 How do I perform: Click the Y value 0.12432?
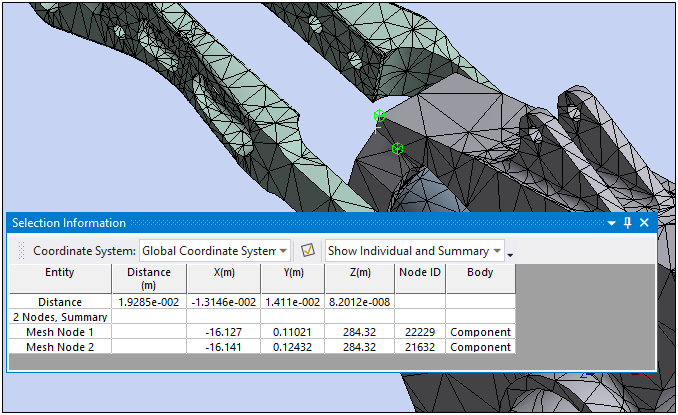tap(293, 347)
